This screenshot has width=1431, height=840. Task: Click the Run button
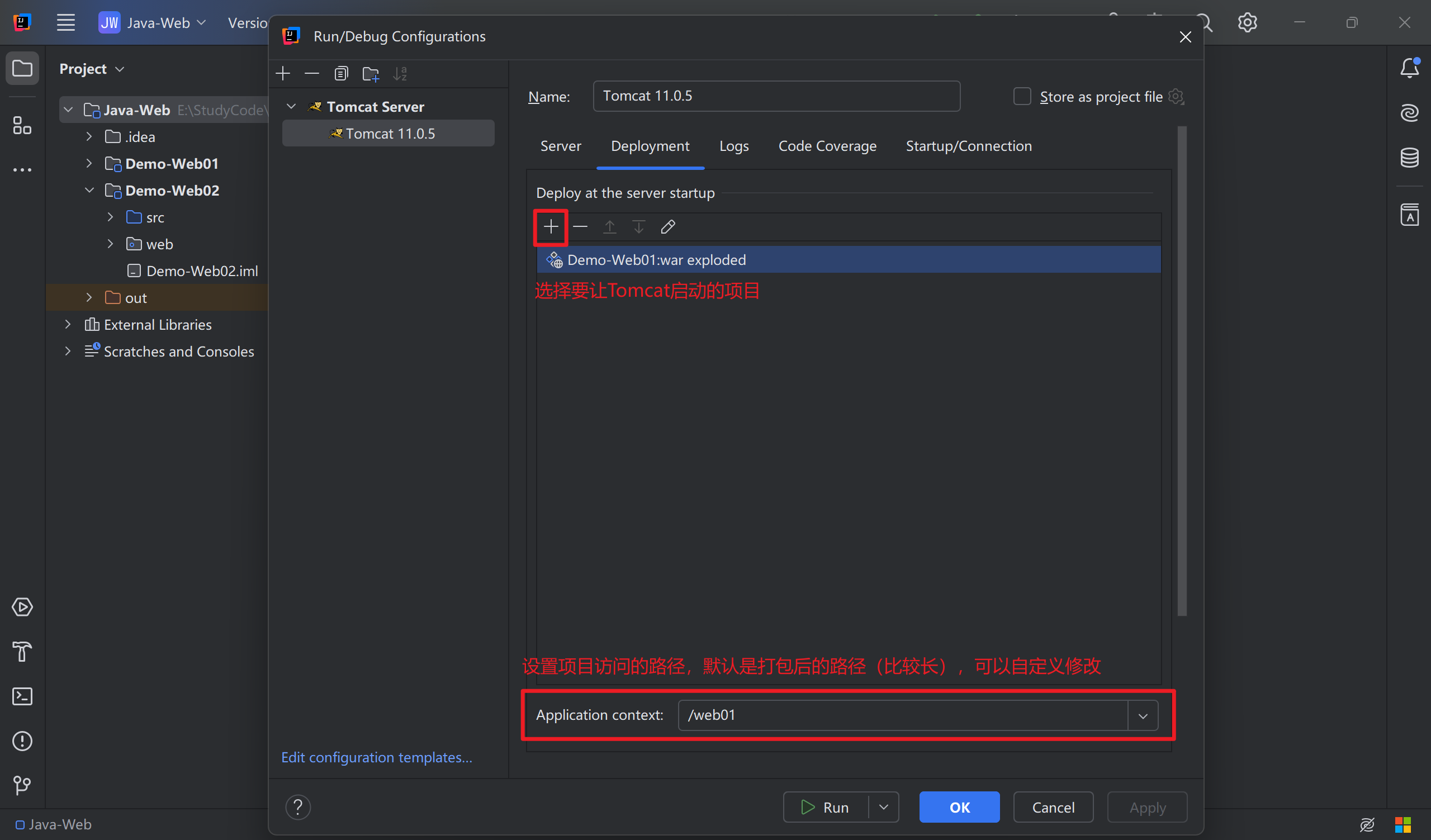[x=826, y=807]
